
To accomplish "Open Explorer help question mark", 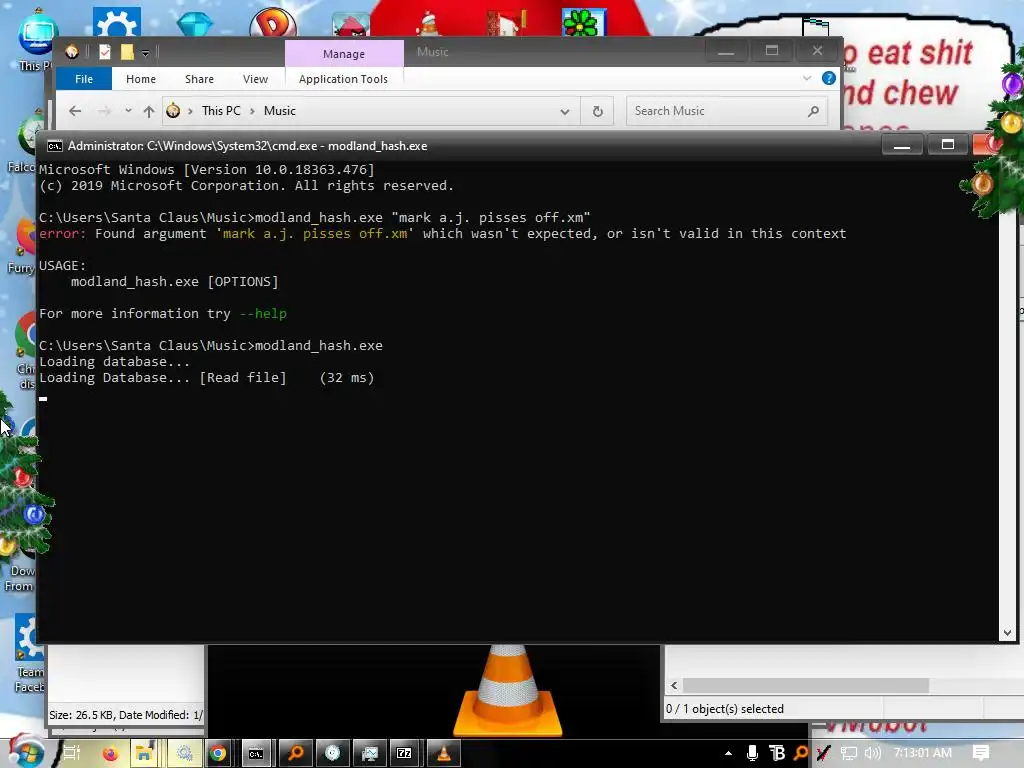I will point(829,78).
